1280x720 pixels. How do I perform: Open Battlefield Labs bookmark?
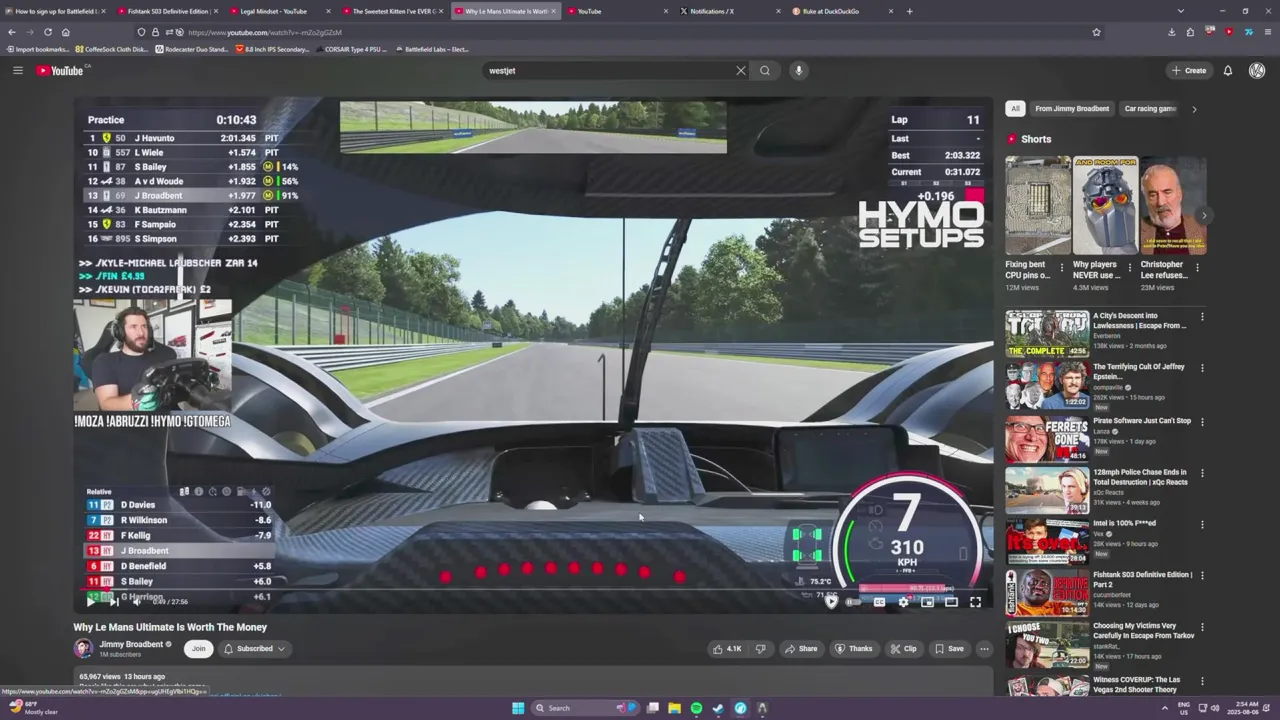coord(431,49)
